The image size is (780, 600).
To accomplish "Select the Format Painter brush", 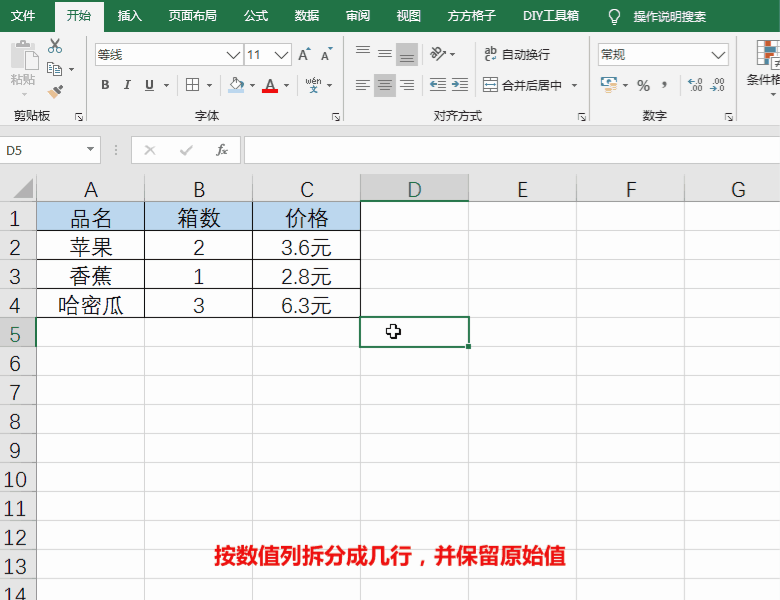I will [x=55, y=91].
